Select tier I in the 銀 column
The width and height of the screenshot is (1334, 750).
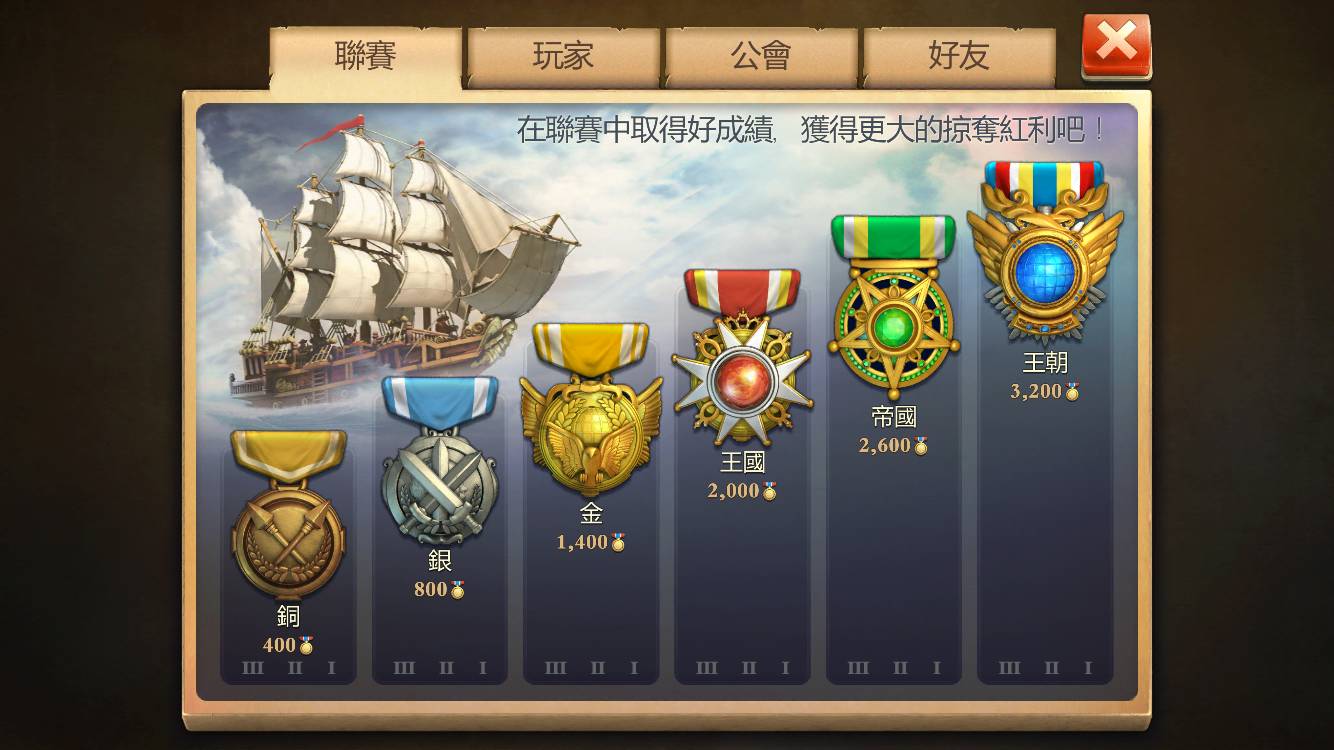483,668
